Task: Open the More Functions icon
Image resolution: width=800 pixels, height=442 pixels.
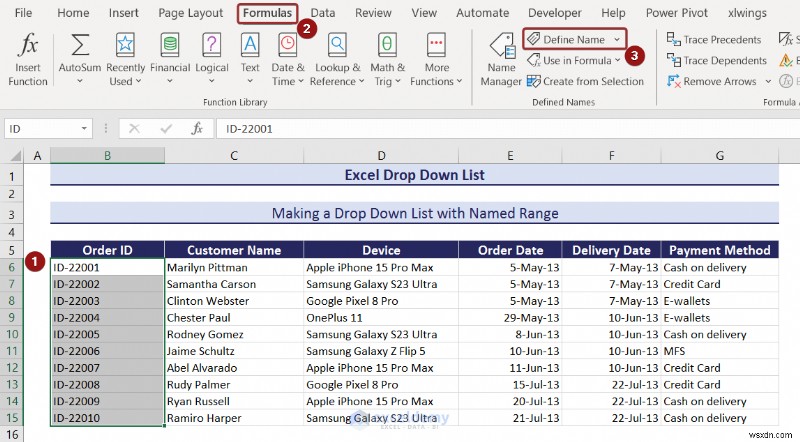Action: (436, 45)
